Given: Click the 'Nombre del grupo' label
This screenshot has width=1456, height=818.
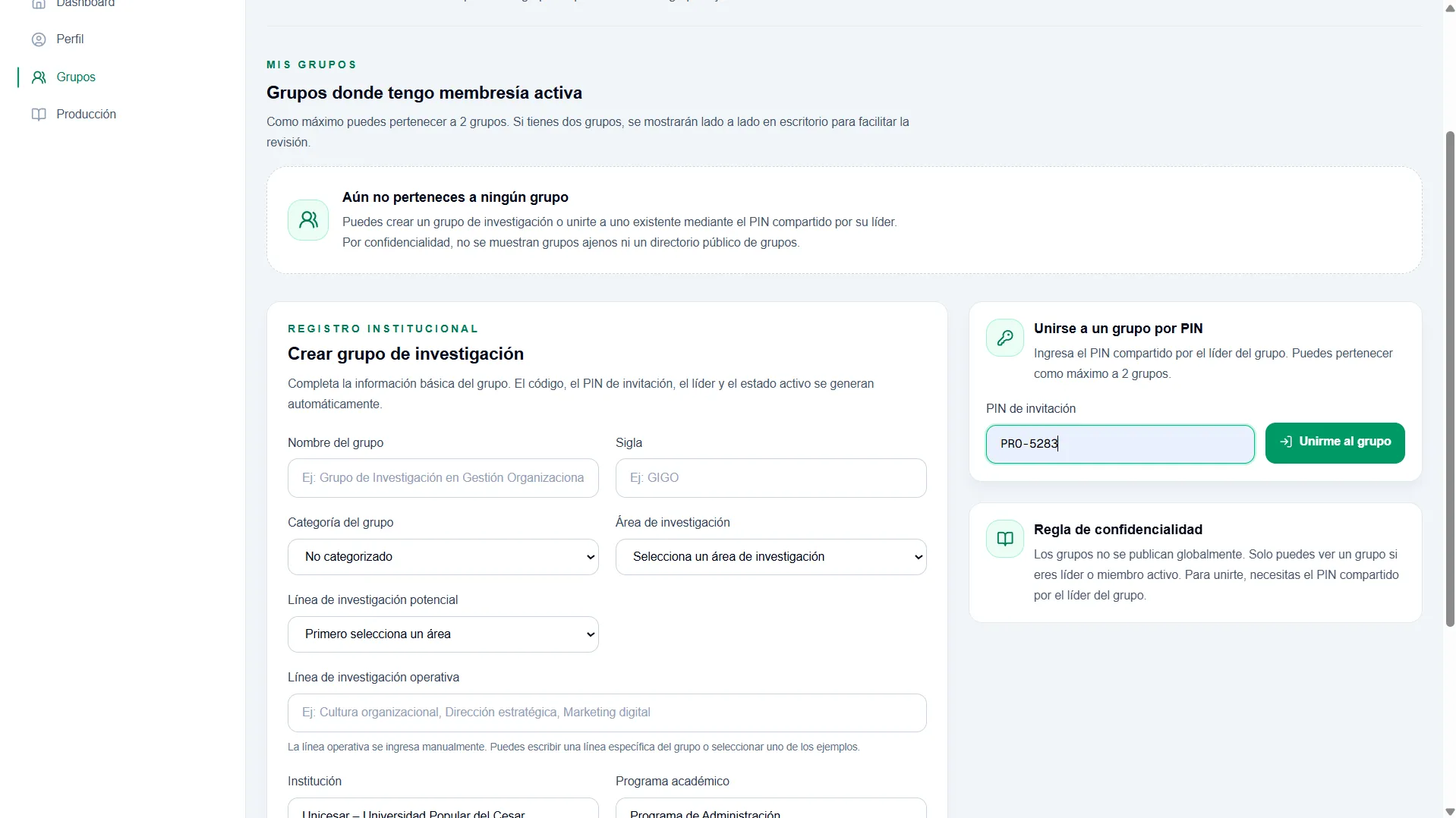Looking at the screenshot, I should pyautogui.click(x=336, y=443).
